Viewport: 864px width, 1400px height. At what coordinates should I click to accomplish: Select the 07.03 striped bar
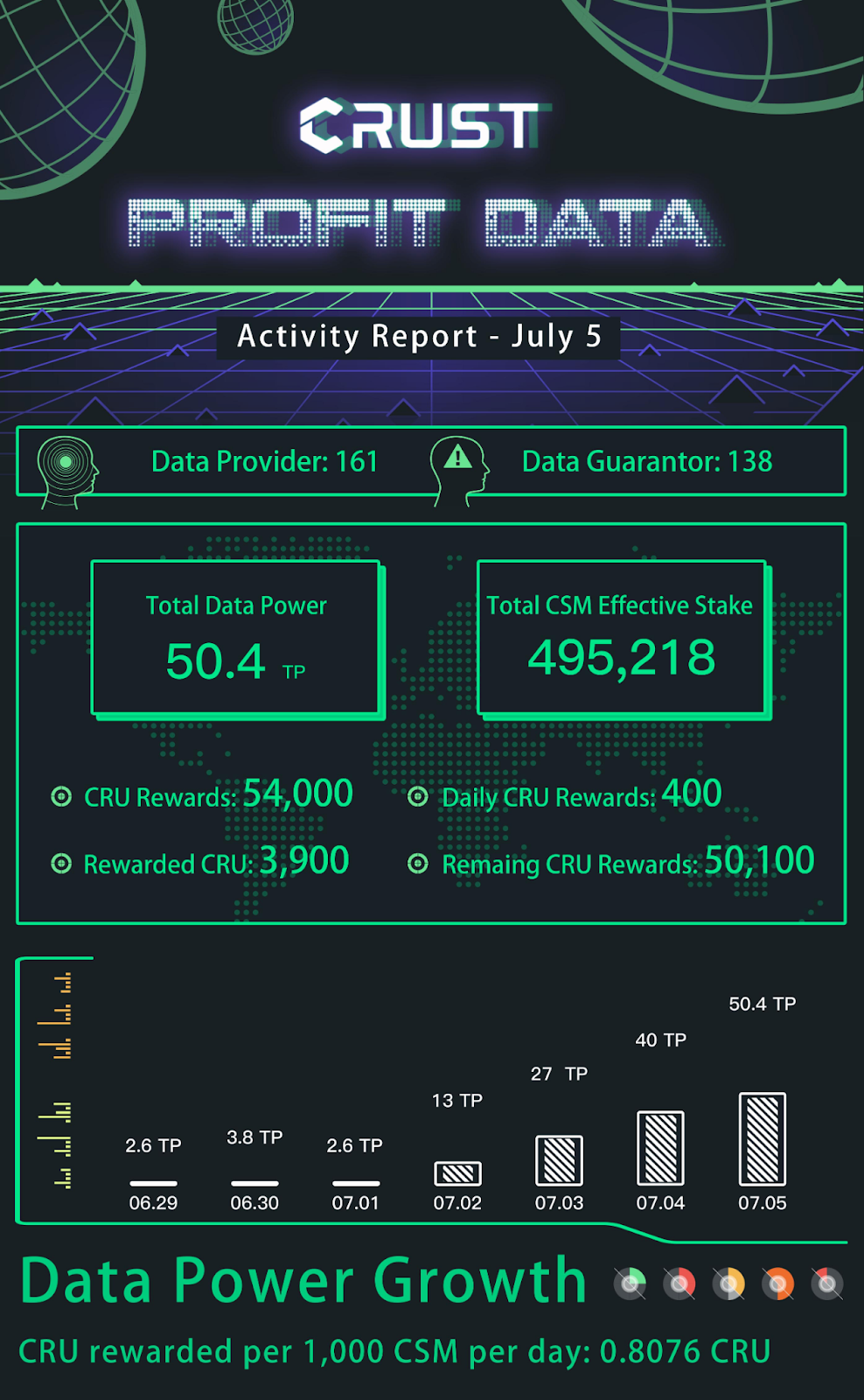[559, 1160]
